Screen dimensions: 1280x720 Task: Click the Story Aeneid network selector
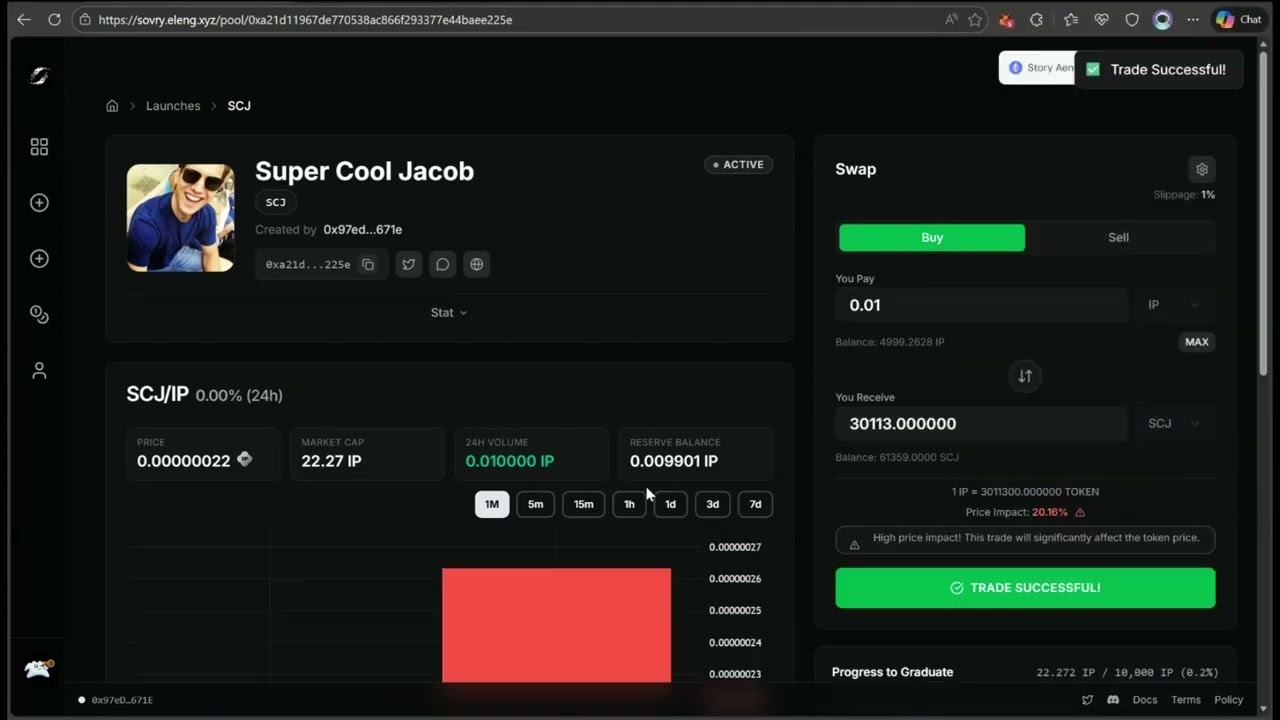tap(1037, 68)
